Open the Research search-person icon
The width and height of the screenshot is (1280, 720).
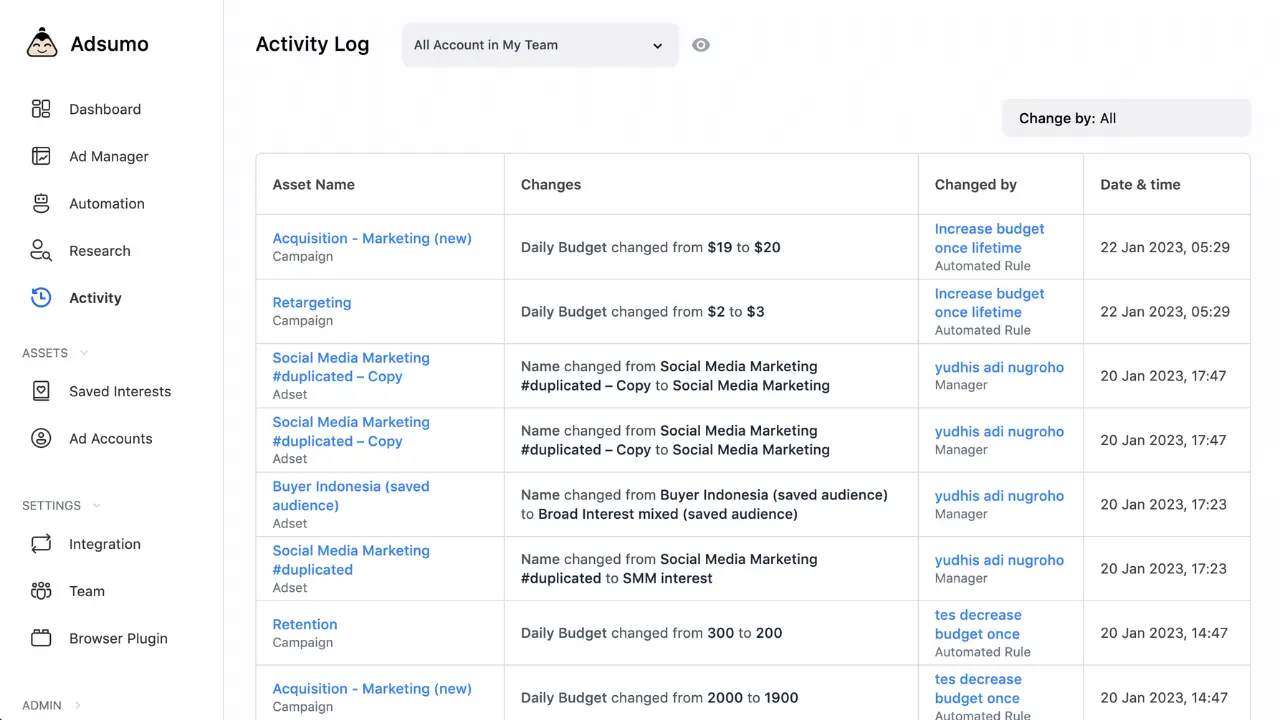tap(41, 250)
